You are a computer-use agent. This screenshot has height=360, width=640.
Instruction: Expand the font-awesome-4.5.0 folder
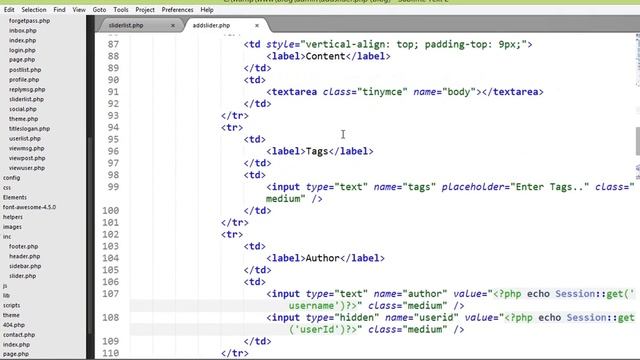coord(29,207)
